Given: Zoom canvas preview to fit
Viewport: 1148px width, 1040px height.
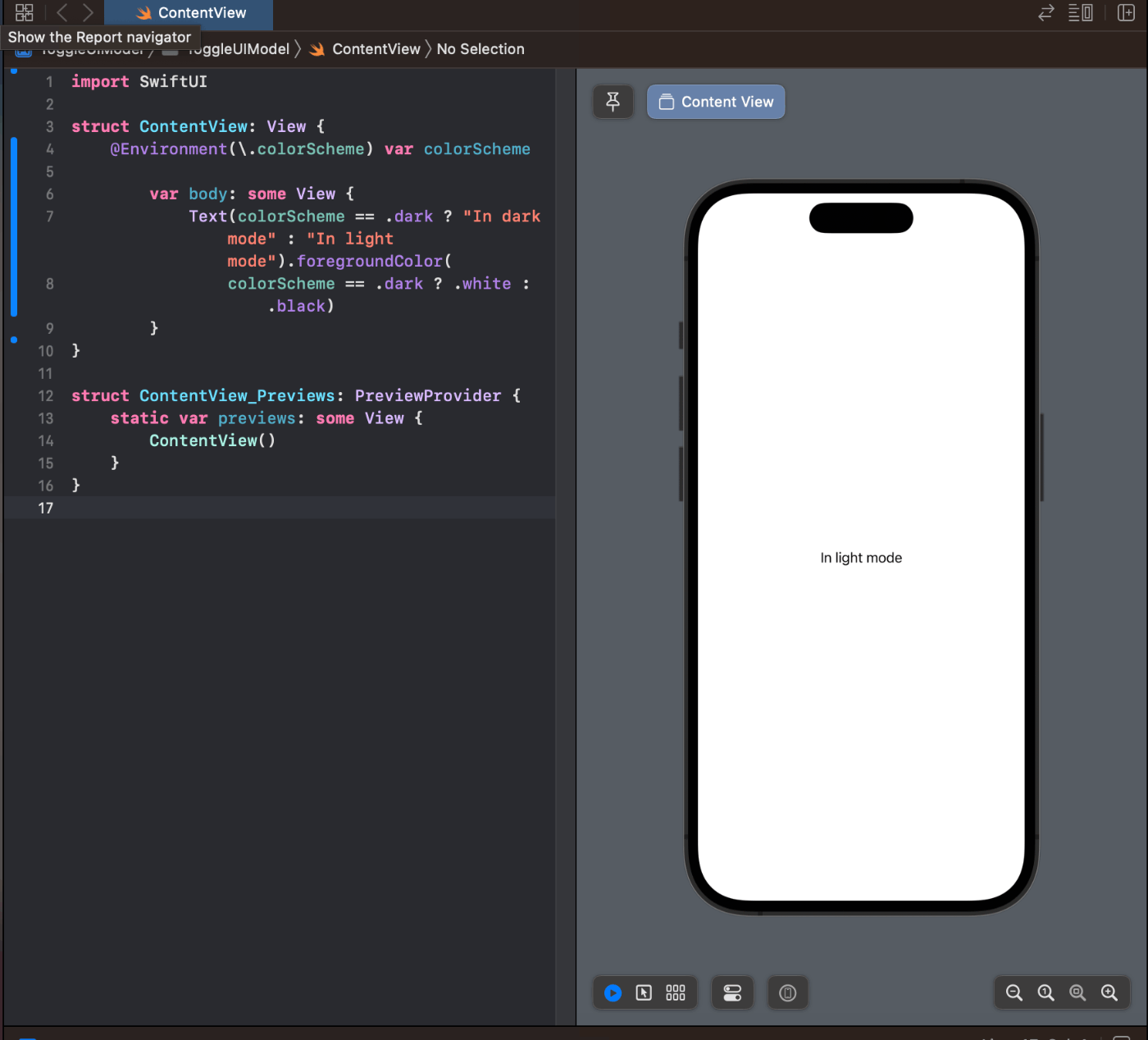Looking at the screenshot, I should (x=1077, y=993).
